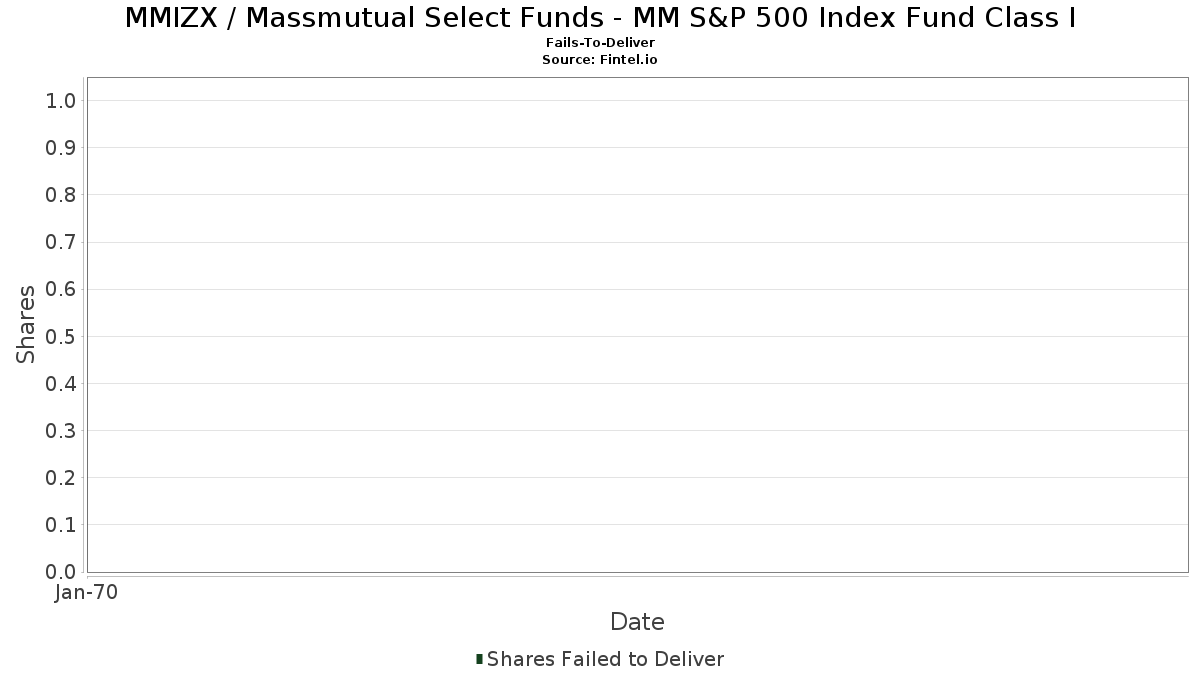Click the 0.3 y-axis tick label
This screenshot has width=1200, height=675.
point(61,431)
